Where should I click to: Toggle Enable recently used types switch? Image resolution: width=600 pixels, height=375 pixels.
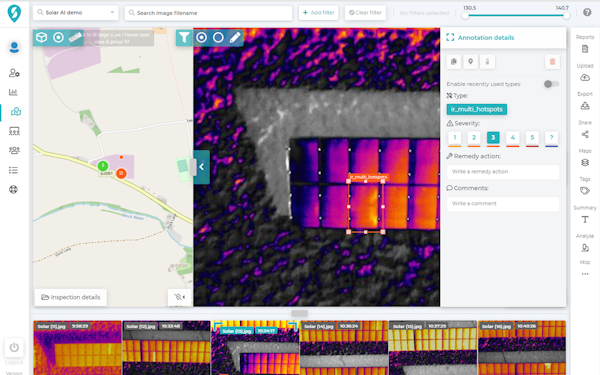click(x=551, y=84)
